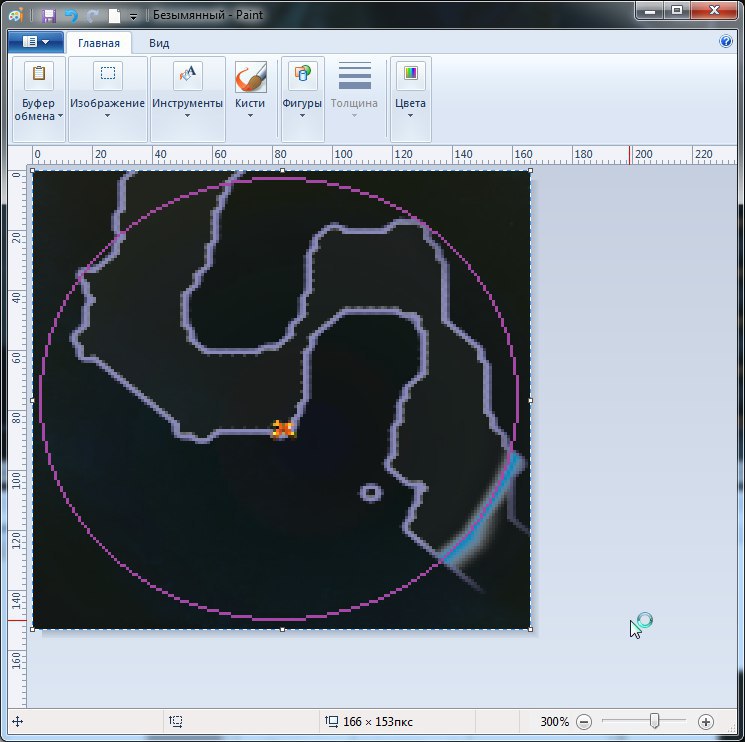Switch to the Главная ribbon tab

99,43
